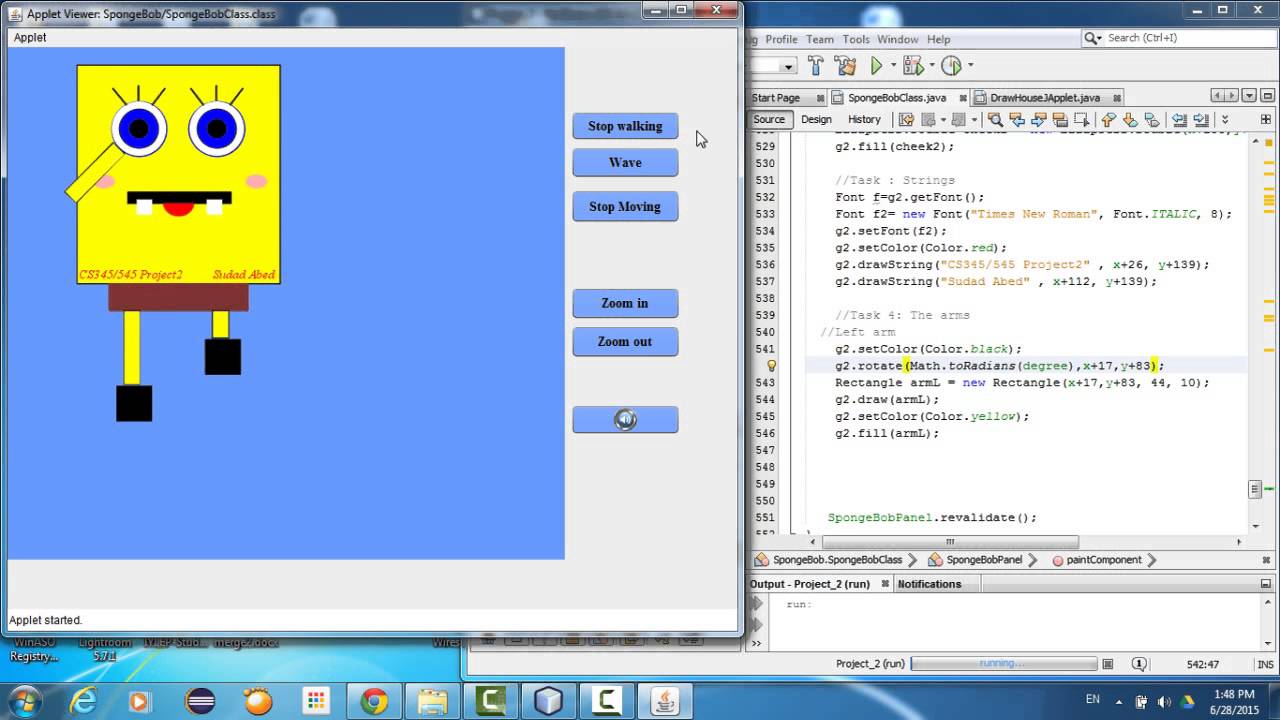
Task: Click the Last Edit icon in editor toolbar
Action: [x=906, y=119]
